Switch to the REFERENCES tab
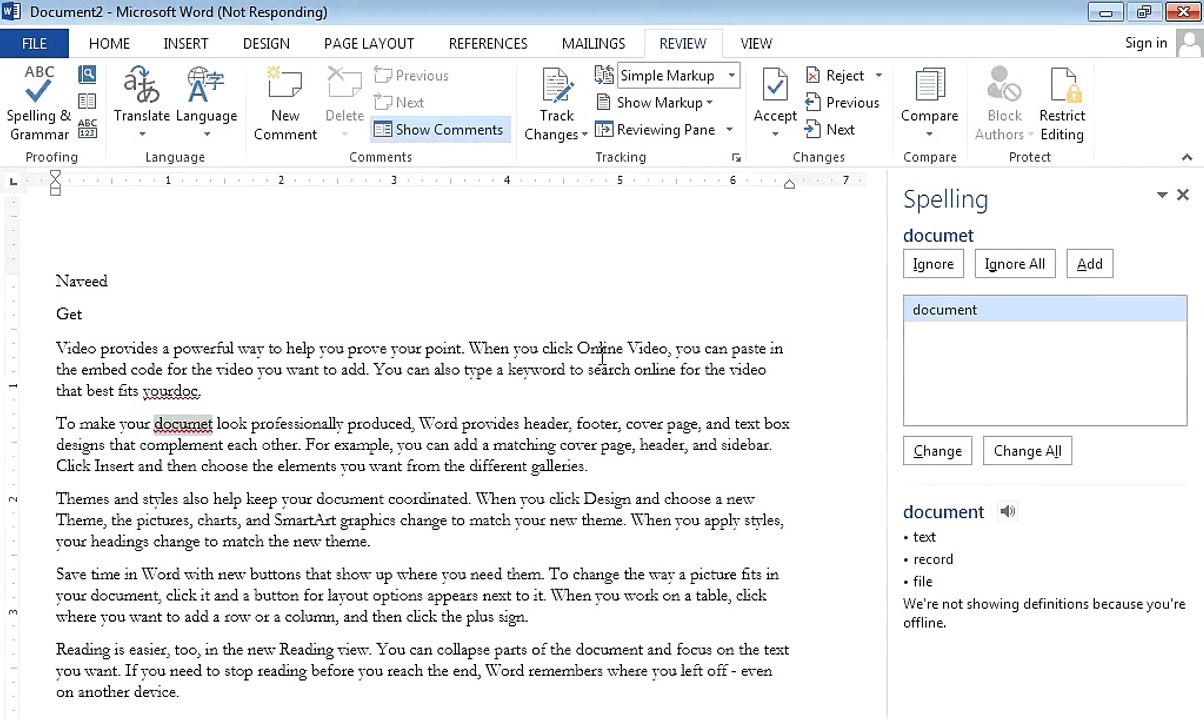The width and height of the screenshot is (1204, 720). 488,44
